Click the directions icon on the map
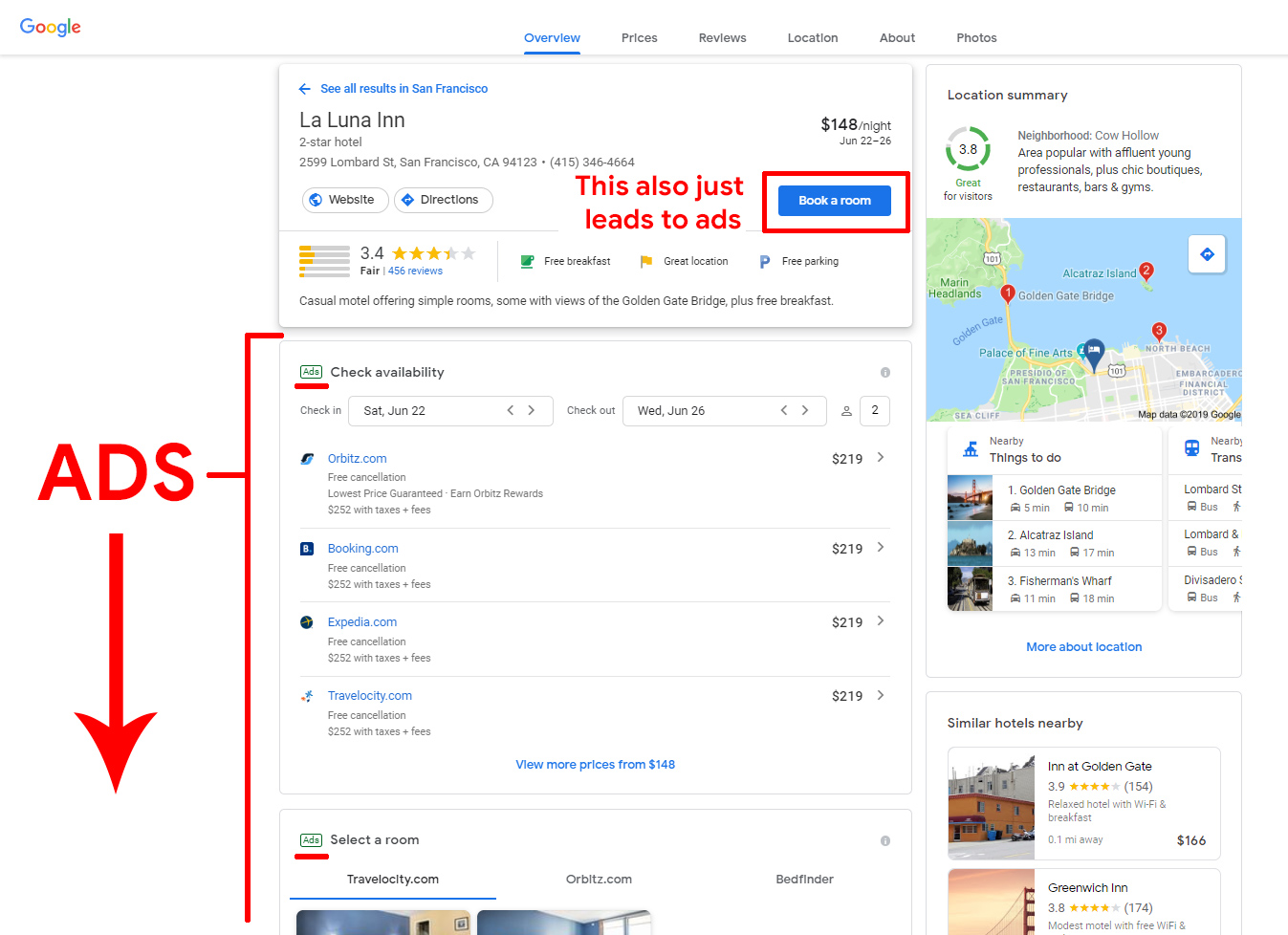Screen dimensions: 1288x935 click(1207, 254)
